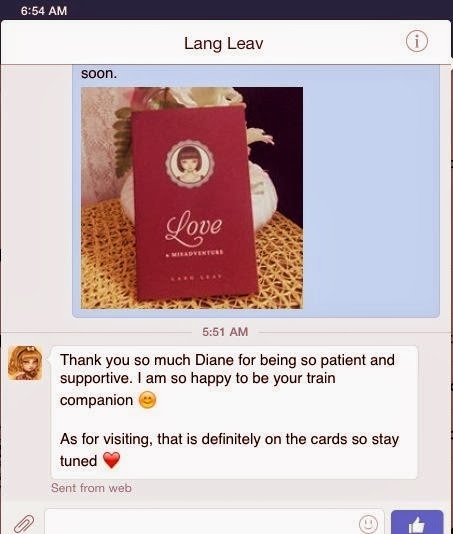453x534 pixels.
Task: Click the paperclip attachment icon
Action: [x=24, y=524]
